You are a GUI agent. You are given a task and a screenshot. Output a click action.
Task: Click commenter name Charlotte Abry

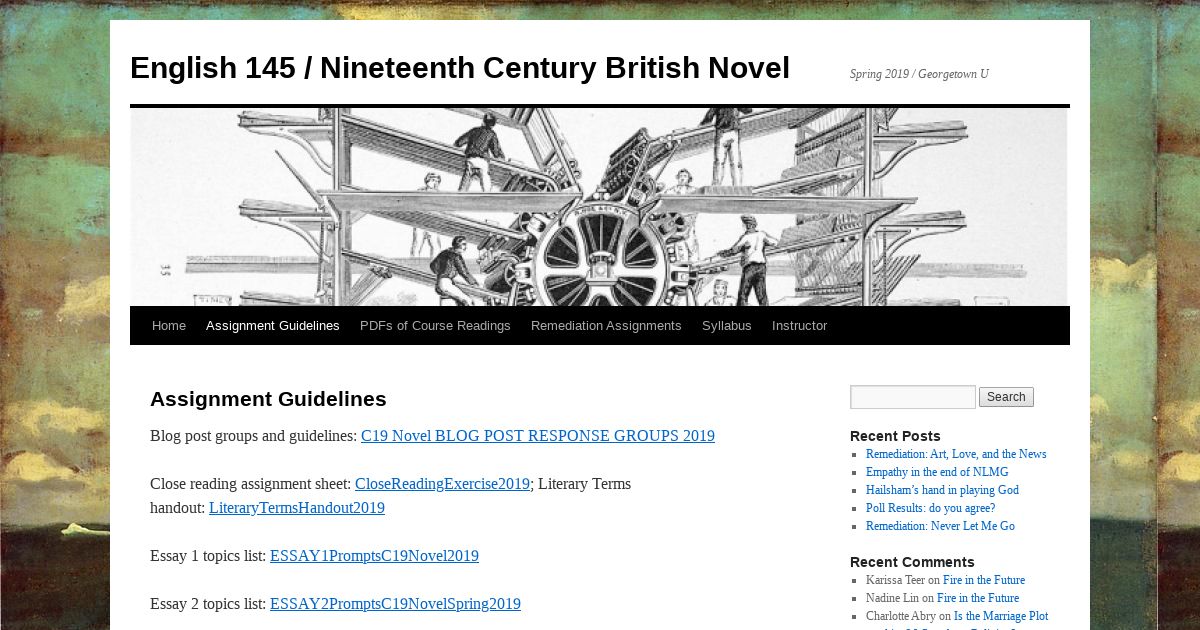click(901, 616)
